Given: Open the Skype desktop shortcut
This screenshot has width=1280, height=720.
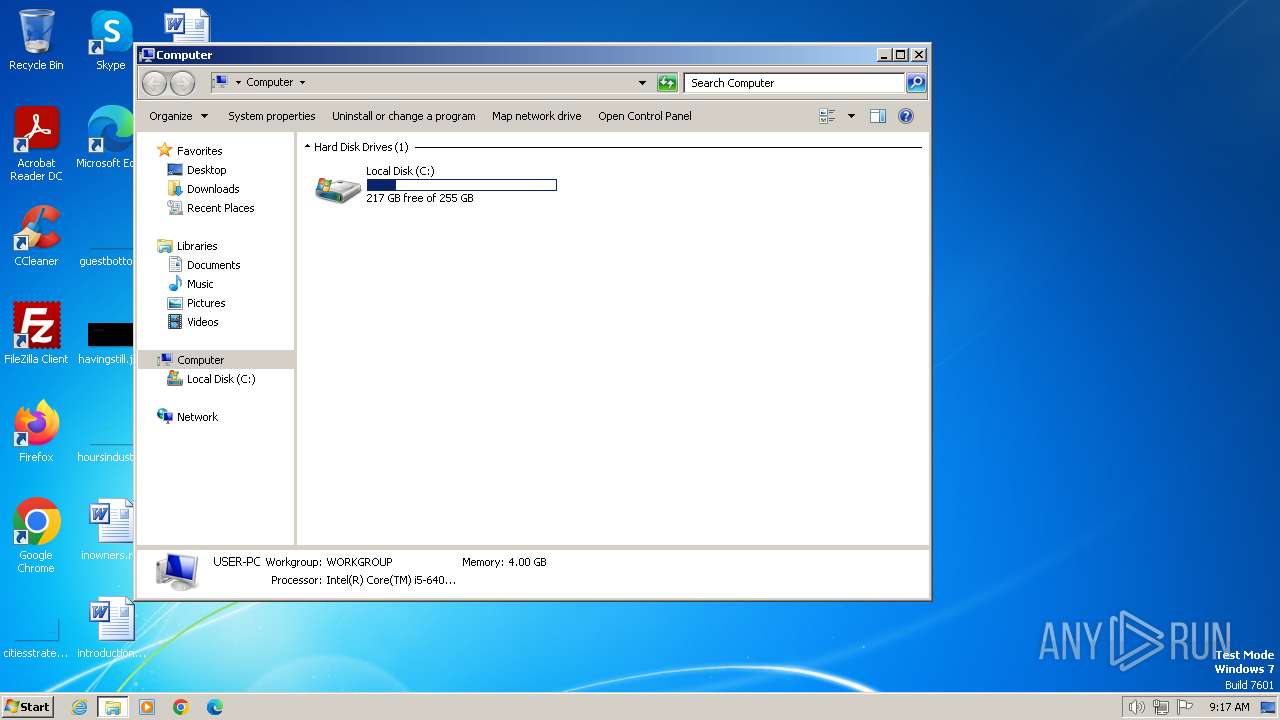Looking at the screenshot, I should click(111, 40).
